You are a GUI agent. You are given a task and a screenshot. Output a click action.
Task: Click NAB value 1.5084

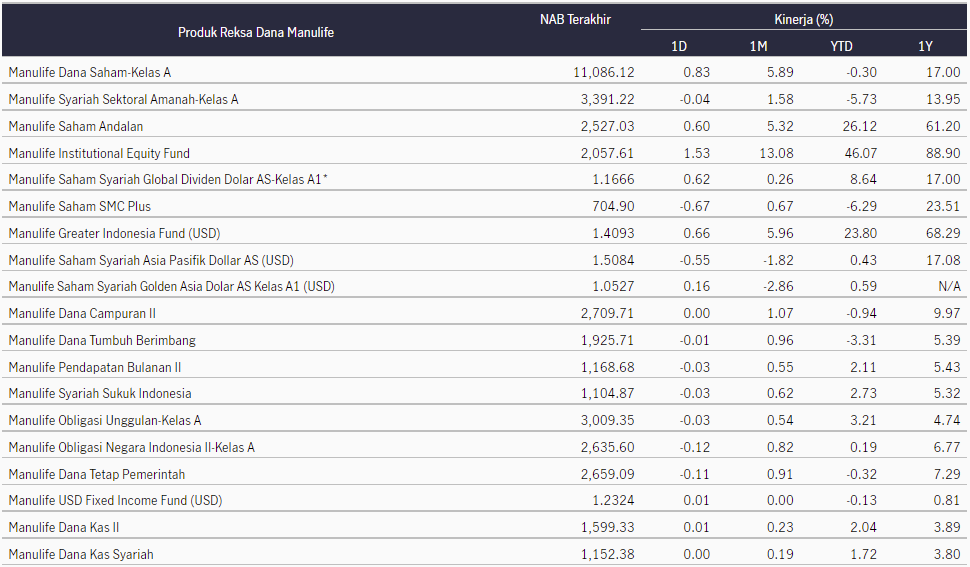613,260
